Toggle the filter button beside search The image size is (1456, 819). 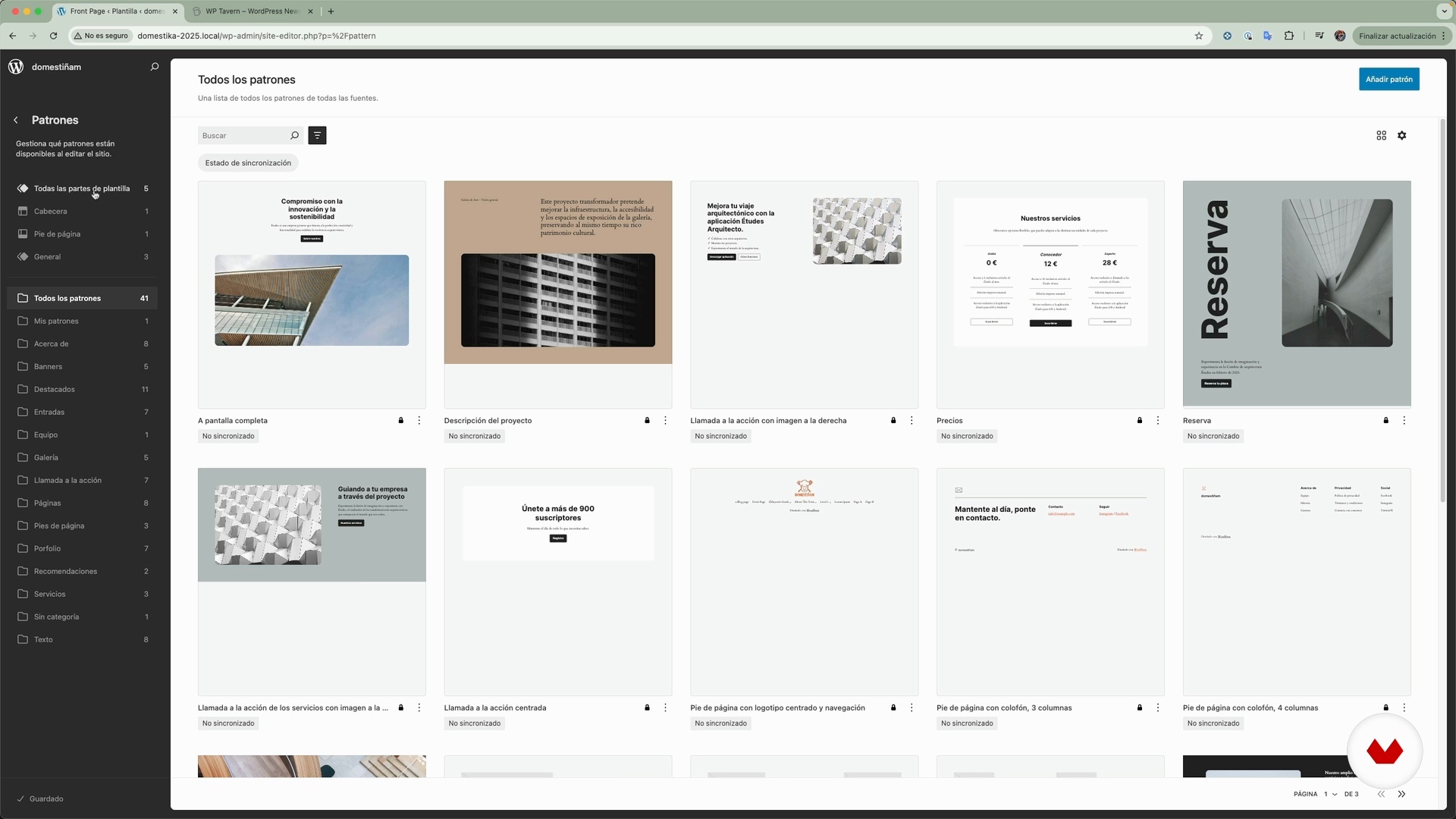317,136
